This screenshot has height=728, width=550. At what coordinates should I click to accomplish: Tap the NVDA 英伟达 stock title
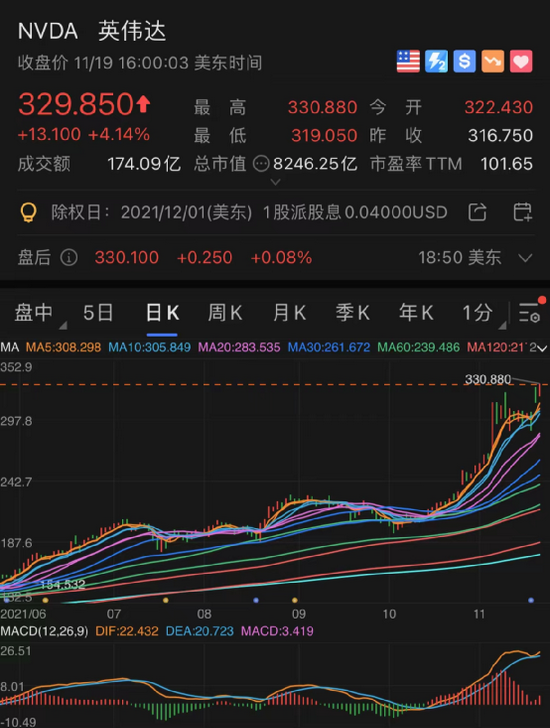click(91, 31)
